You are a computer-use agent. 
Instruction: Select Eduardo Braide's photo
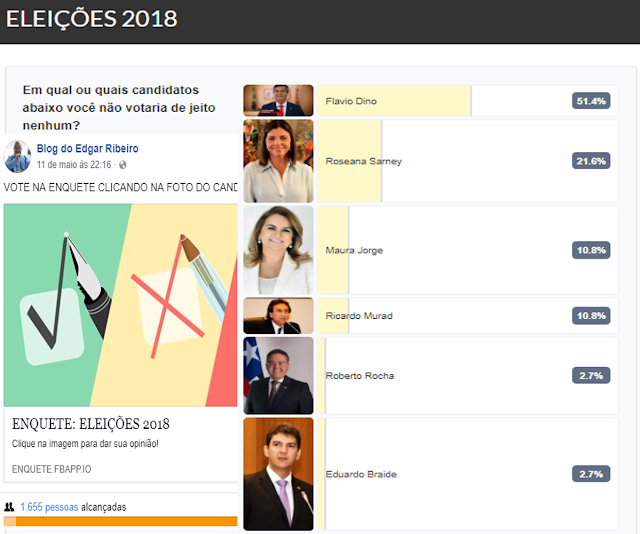278,473
